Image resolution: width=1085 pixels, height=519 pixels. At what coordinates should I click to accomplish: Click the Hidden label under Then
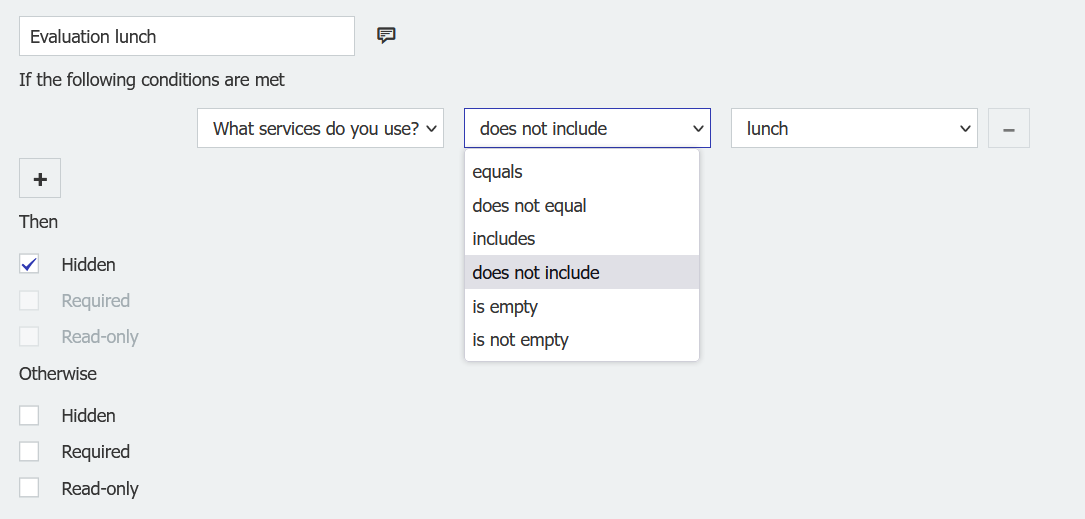88,265
